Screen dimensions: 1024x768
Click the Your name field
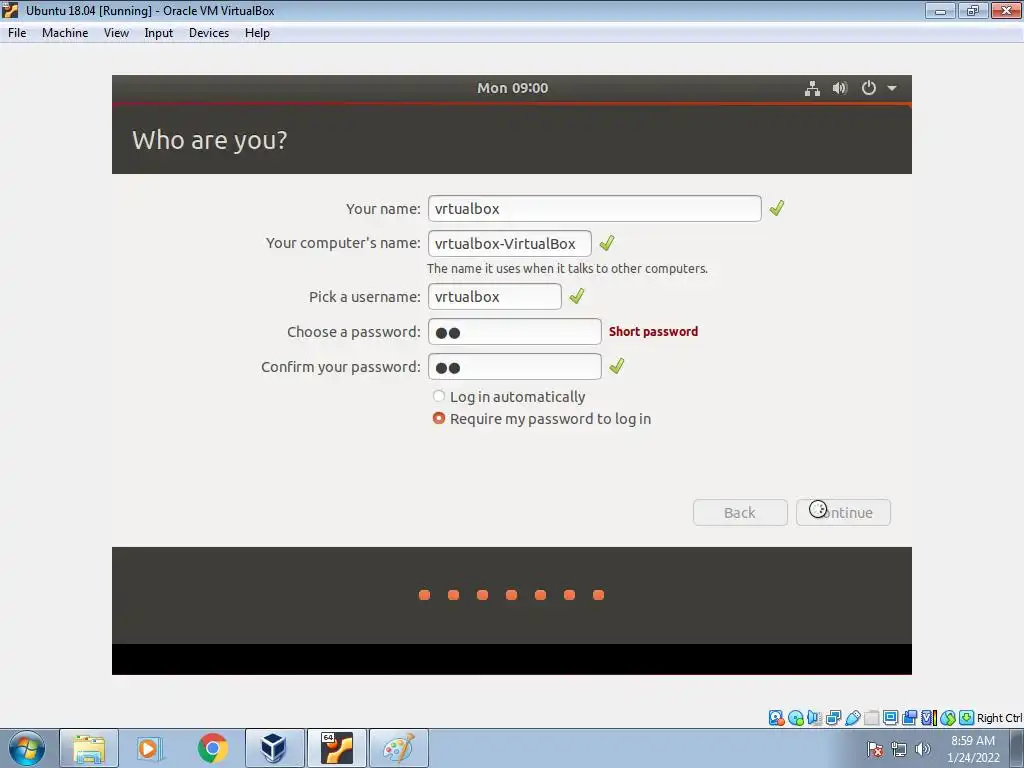[594, 208]
